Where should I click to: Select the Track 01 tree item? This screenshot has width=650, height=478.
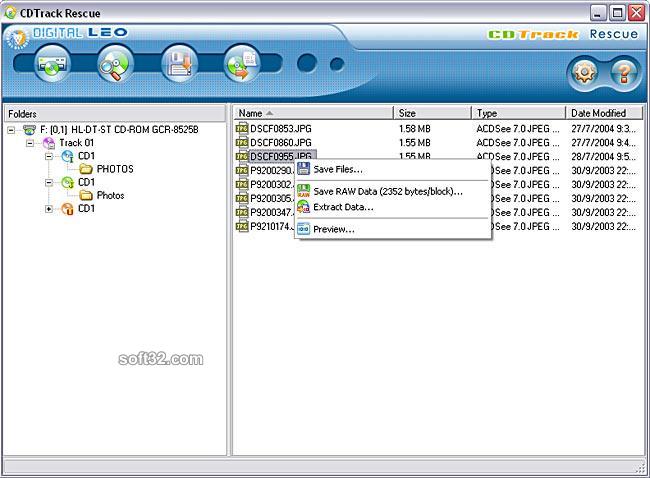pyautogui.click(x=77, y=143)
